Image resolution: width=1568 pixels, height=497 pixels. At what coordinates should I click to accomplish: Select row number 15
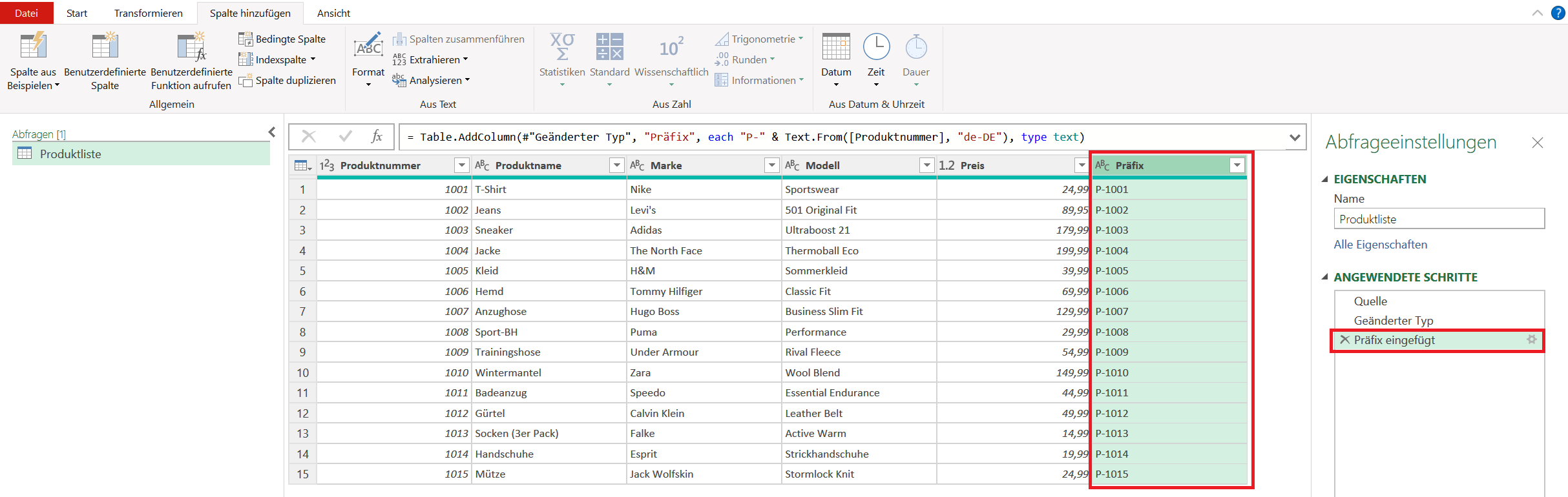point(302,474)
